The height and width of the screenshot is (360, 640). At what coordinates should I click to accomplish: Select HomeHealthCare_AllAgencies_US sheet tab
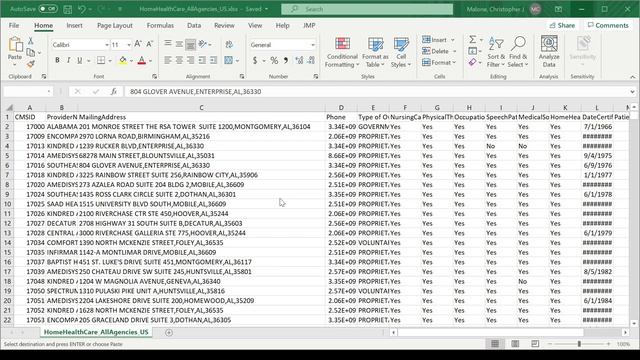coord(96,332)
